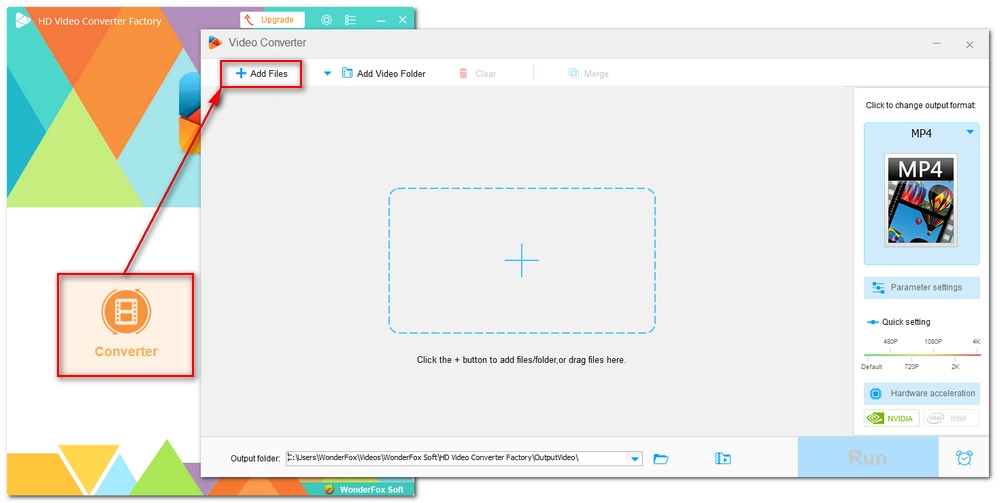Click the large plus in the drop area
Image resolution: width=1000 pixels, height=503 pixels.
(521, 261)
